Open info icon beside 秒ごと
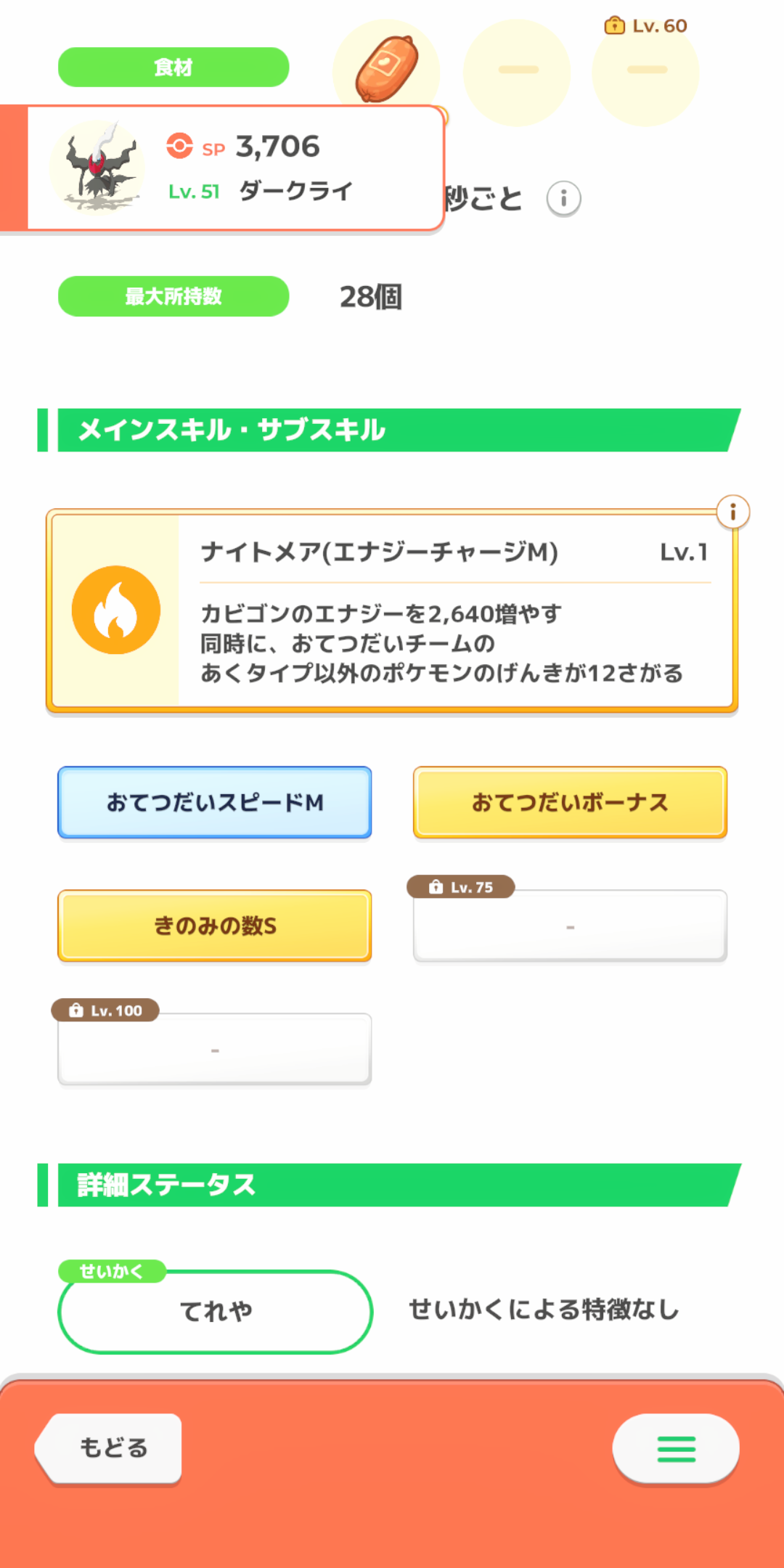The height and width of the screenshot is (1568, 784). pos(563,199)
